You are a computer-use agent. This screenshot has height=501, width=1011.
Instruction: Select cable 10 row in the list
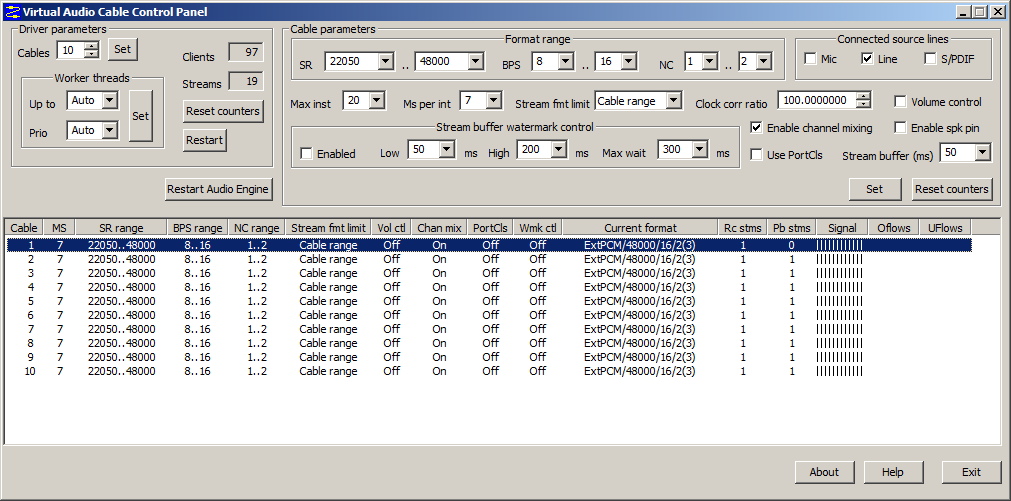point(489,371)
